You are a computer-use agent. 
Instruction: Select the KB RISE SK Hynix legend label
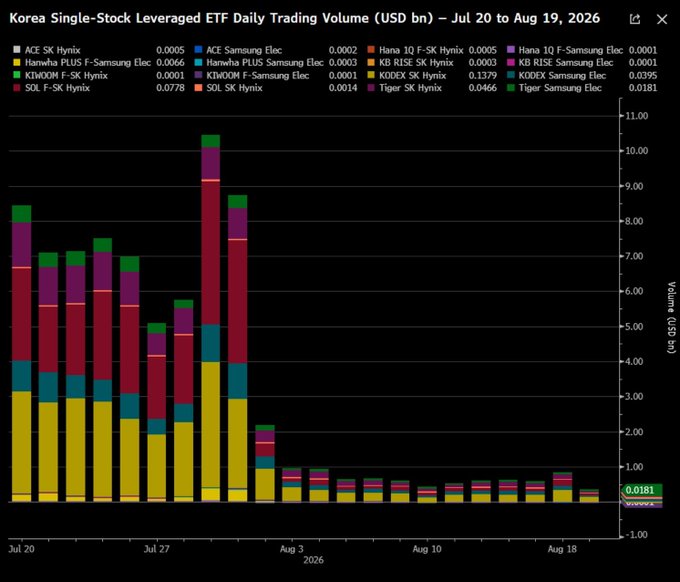pos(416,62)
